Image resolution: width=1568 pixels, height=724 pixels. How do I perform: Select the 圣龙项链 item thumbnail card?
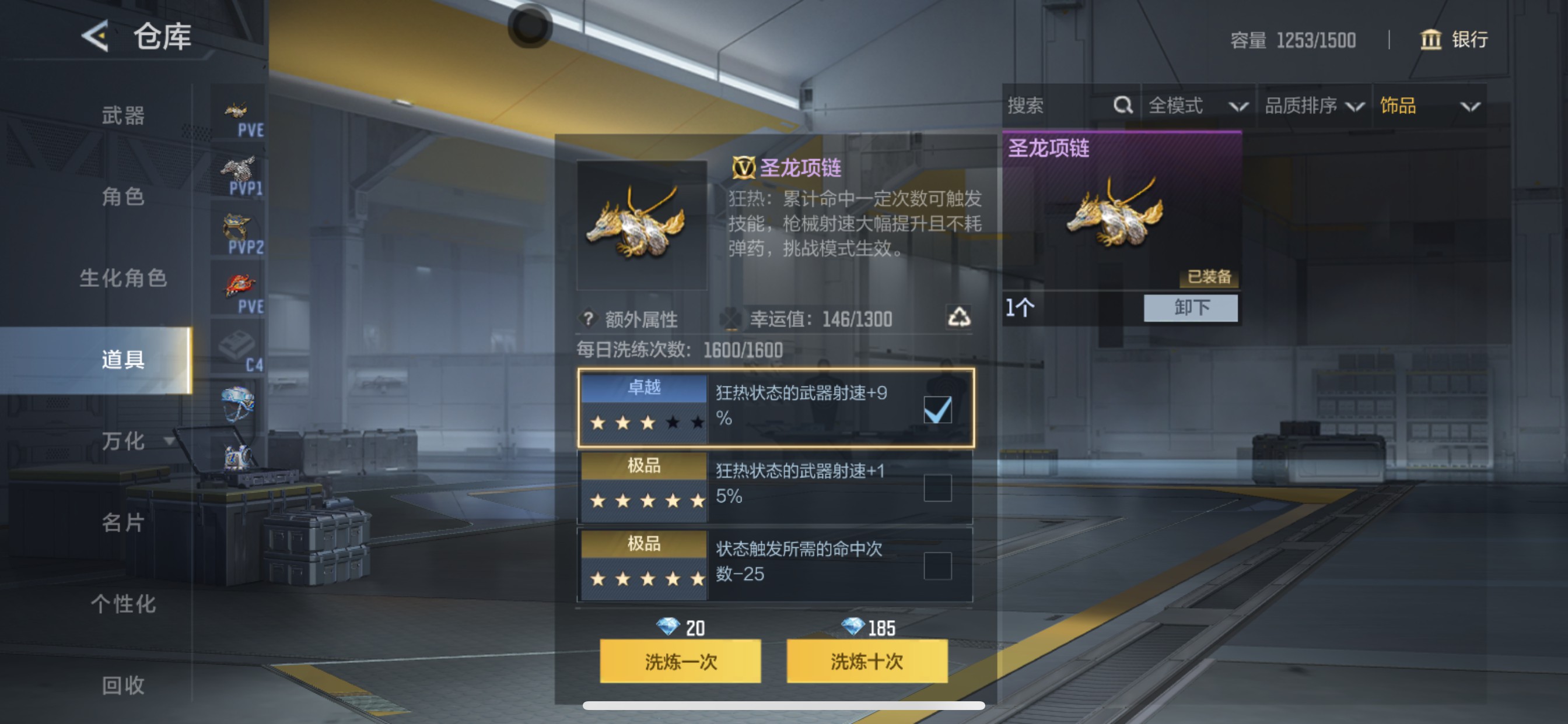pyautogui.click(x=1121, y=210)
